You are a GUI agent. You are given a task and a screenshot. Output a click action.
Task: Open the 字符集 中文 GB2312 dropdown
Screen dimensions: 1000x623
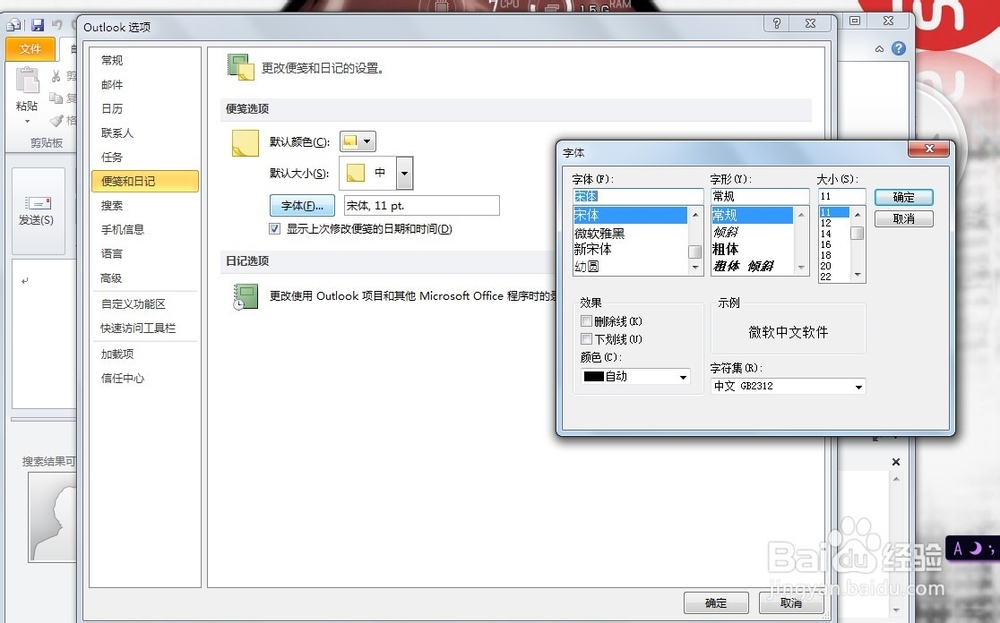pyautogui.click(x=858, y=386)
